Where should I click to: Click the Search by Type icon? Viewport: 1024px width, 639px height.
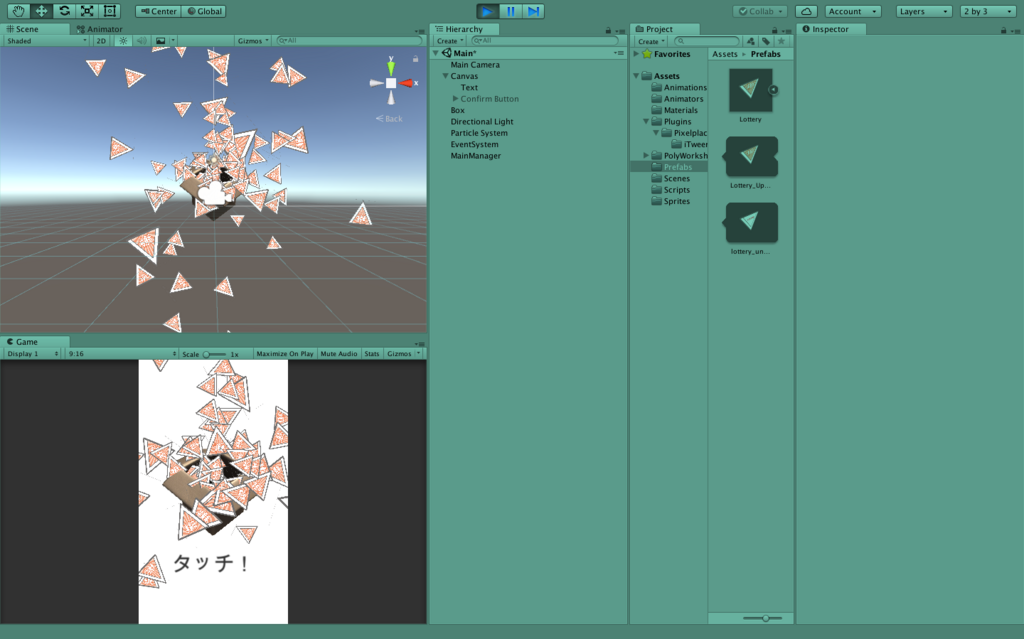click(751, 41)
